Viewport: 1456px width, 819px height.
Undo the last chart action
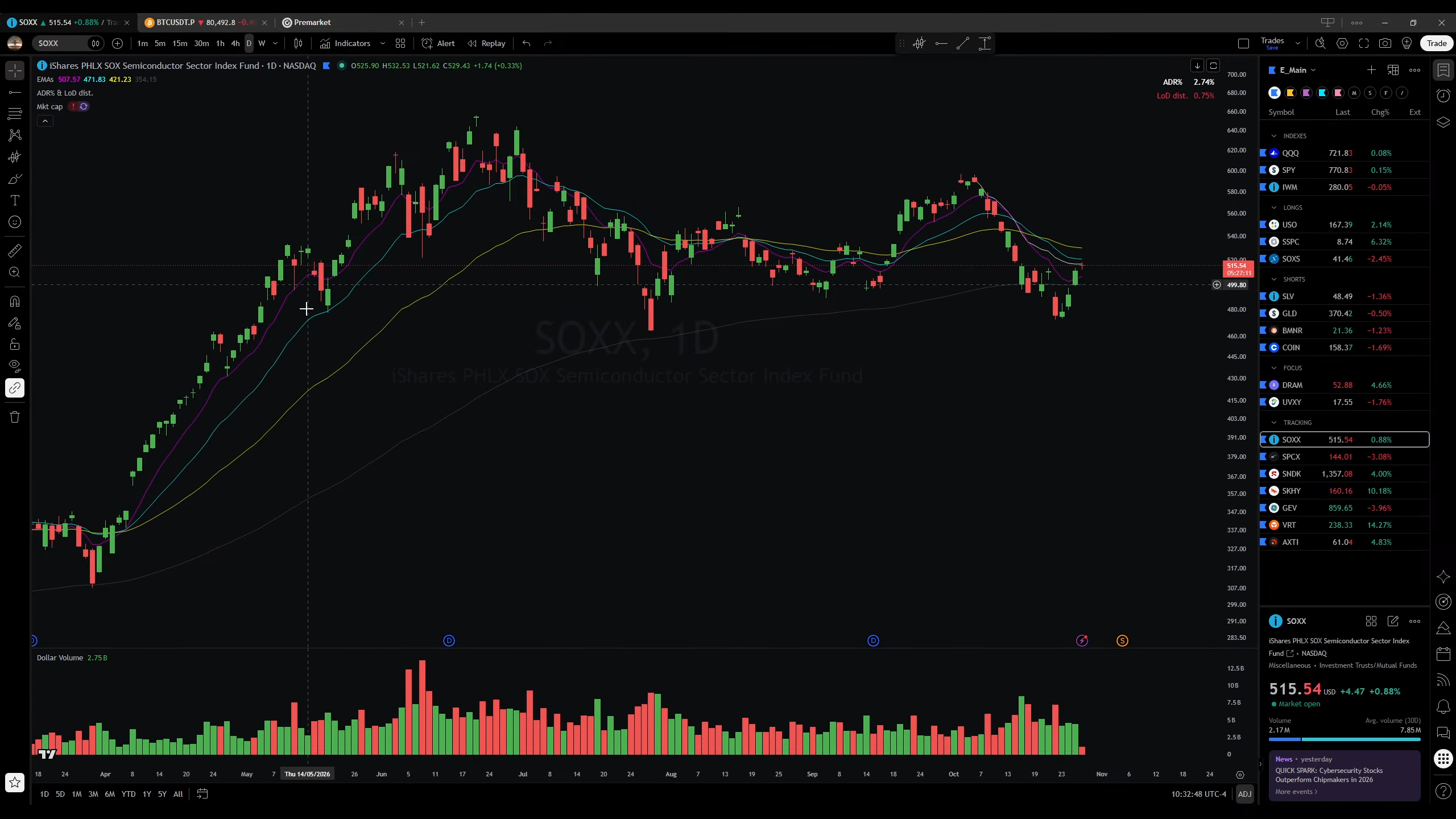pyautogui.click(x=527, y=43)
